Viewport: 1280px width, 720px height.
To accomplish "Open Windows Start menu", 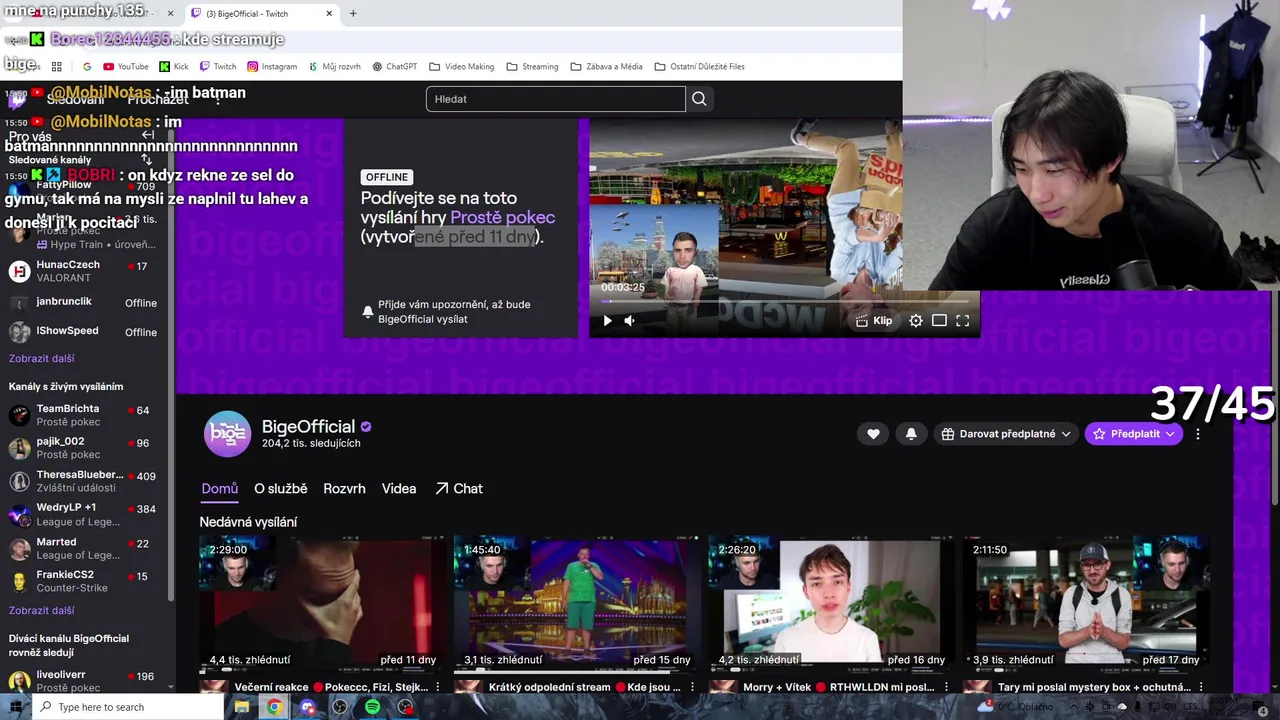I will 15,707.
